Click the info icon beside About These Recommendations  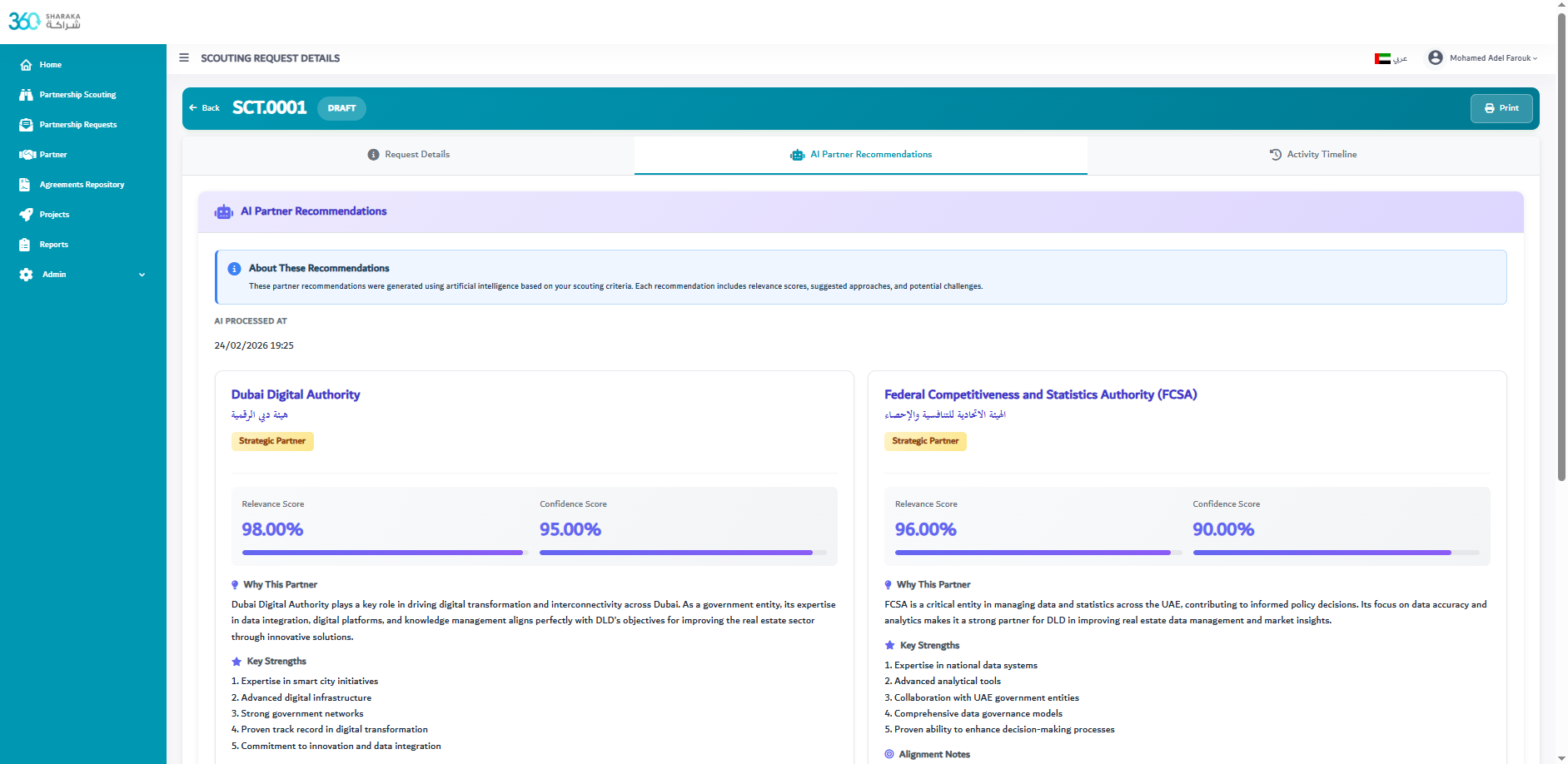pyautogui.click(x=234, y=269)
